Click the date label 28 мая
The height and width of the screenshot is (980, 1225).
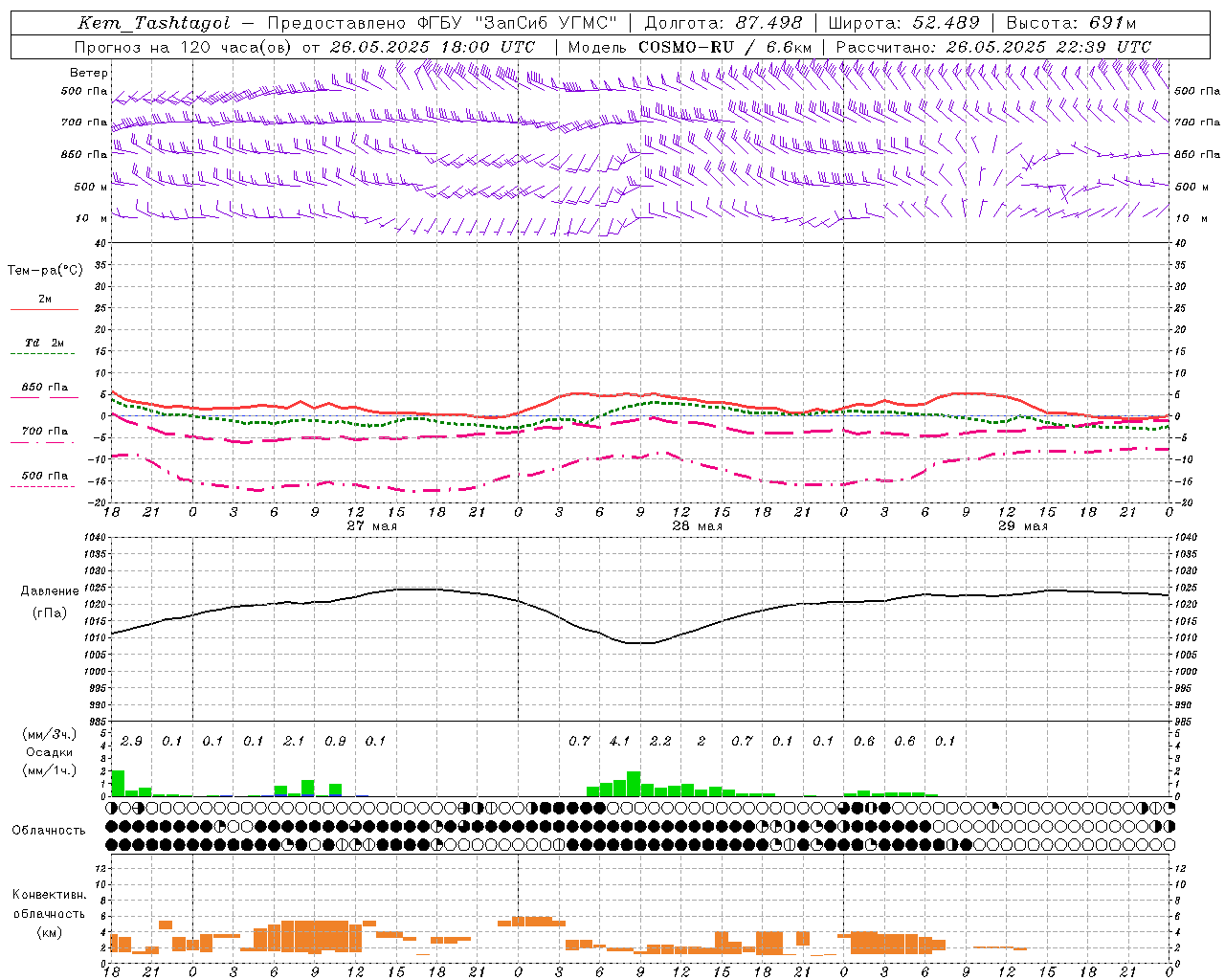point(697,526)
